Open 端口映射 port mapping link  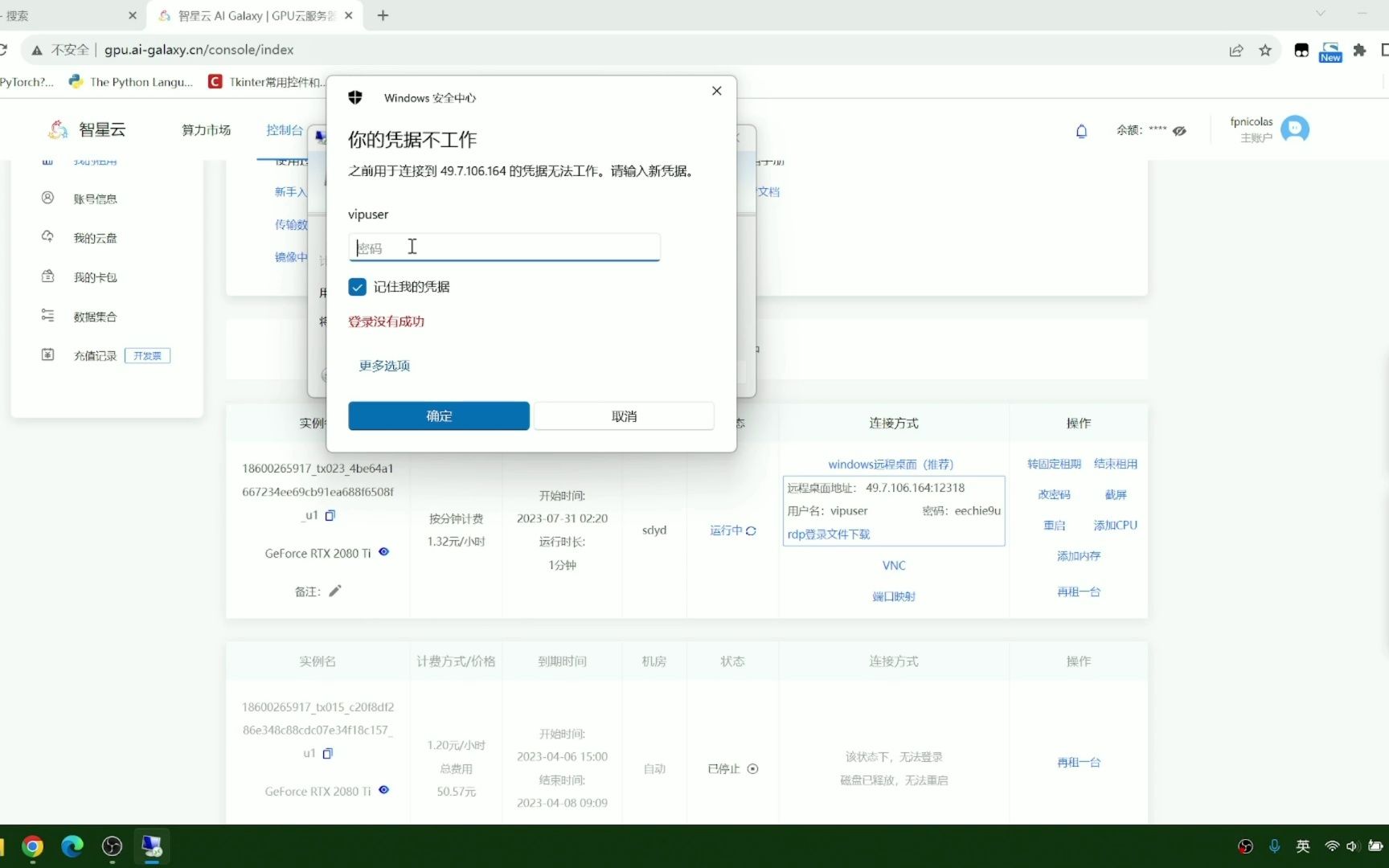coord(894,596)
